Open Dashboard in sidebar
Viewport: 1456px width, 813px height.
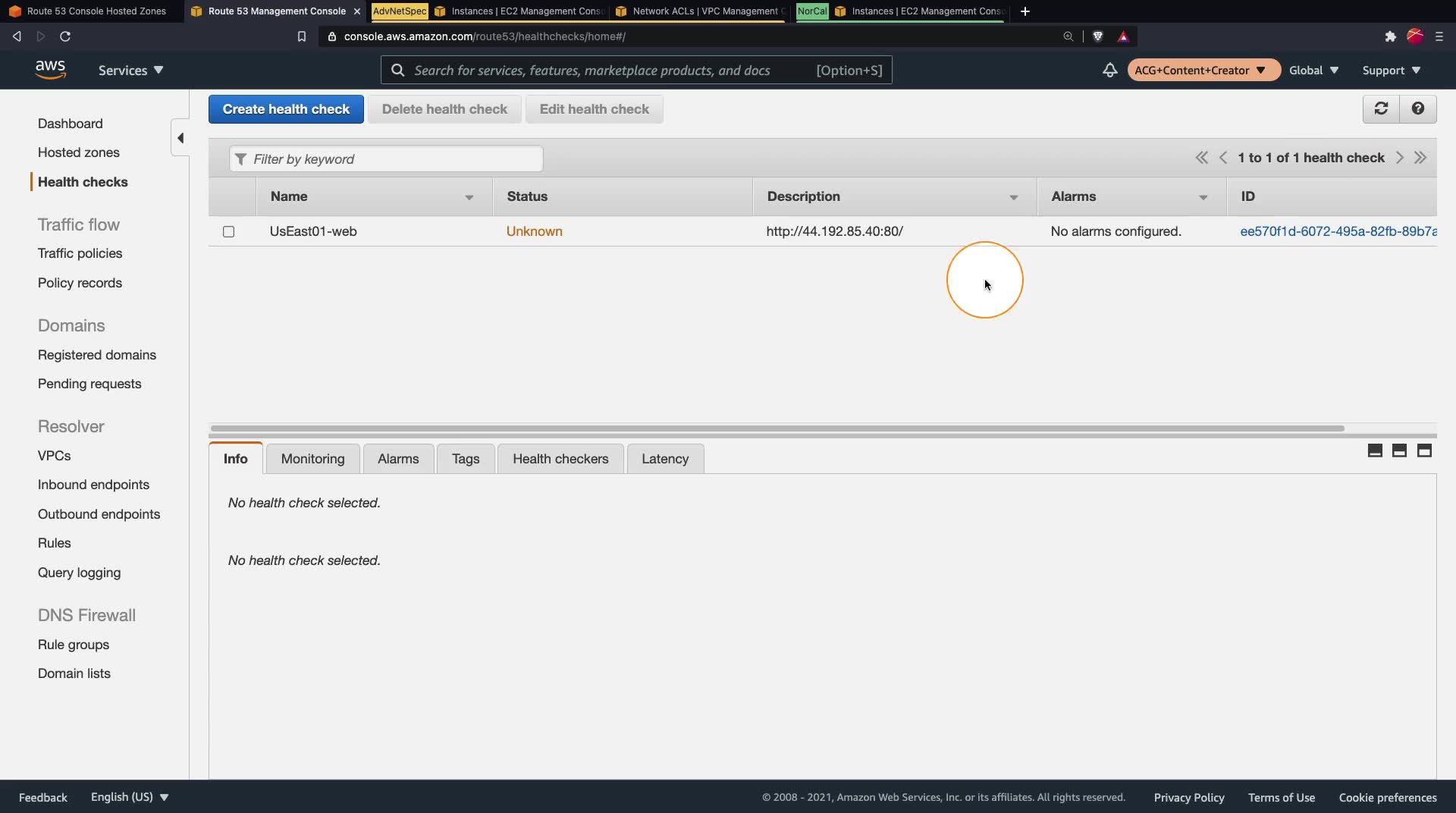click(x=71, y=124)
